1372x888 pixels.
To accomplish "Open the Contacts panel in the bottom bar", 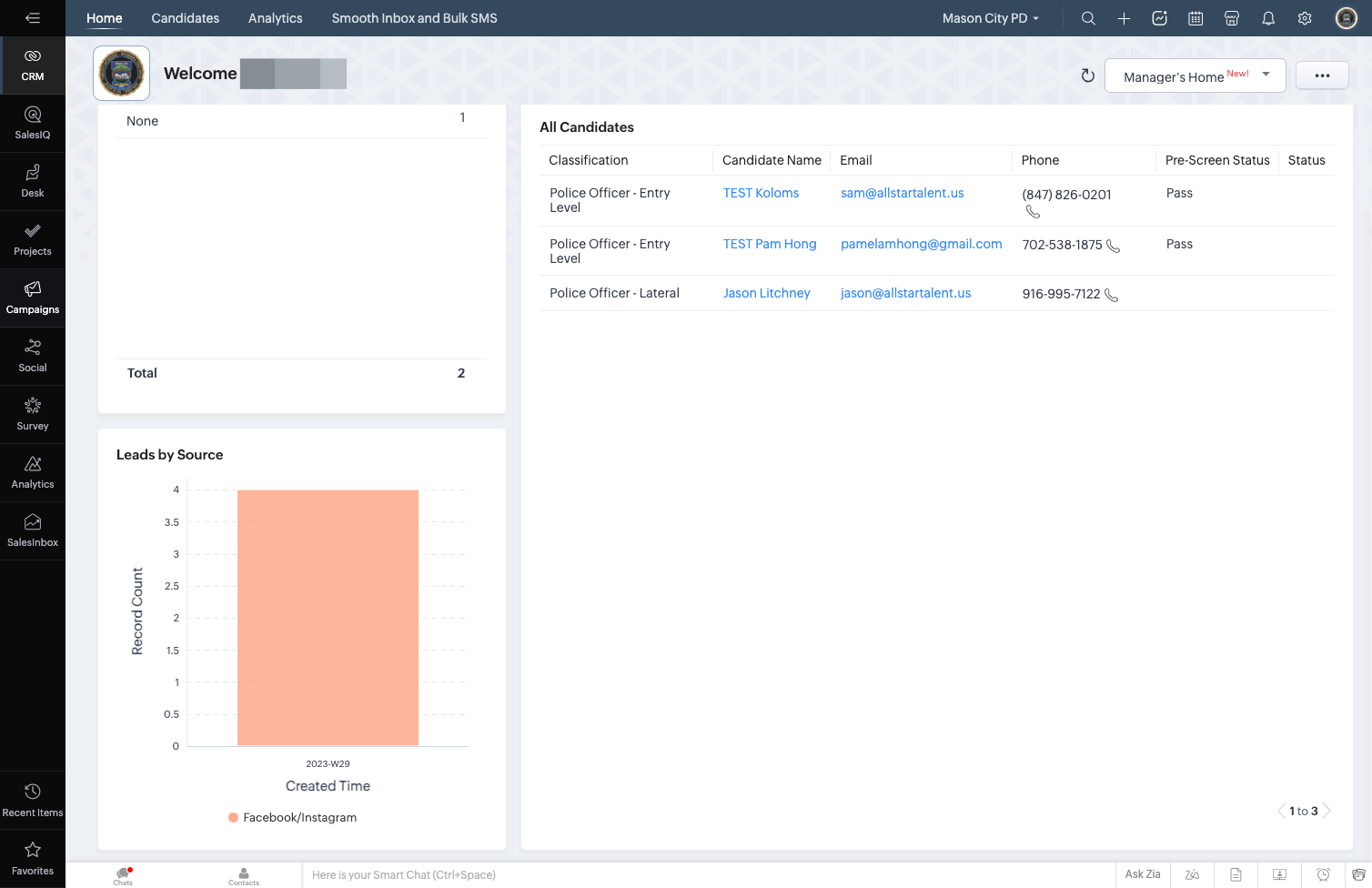I will click(x=244, y=876).
